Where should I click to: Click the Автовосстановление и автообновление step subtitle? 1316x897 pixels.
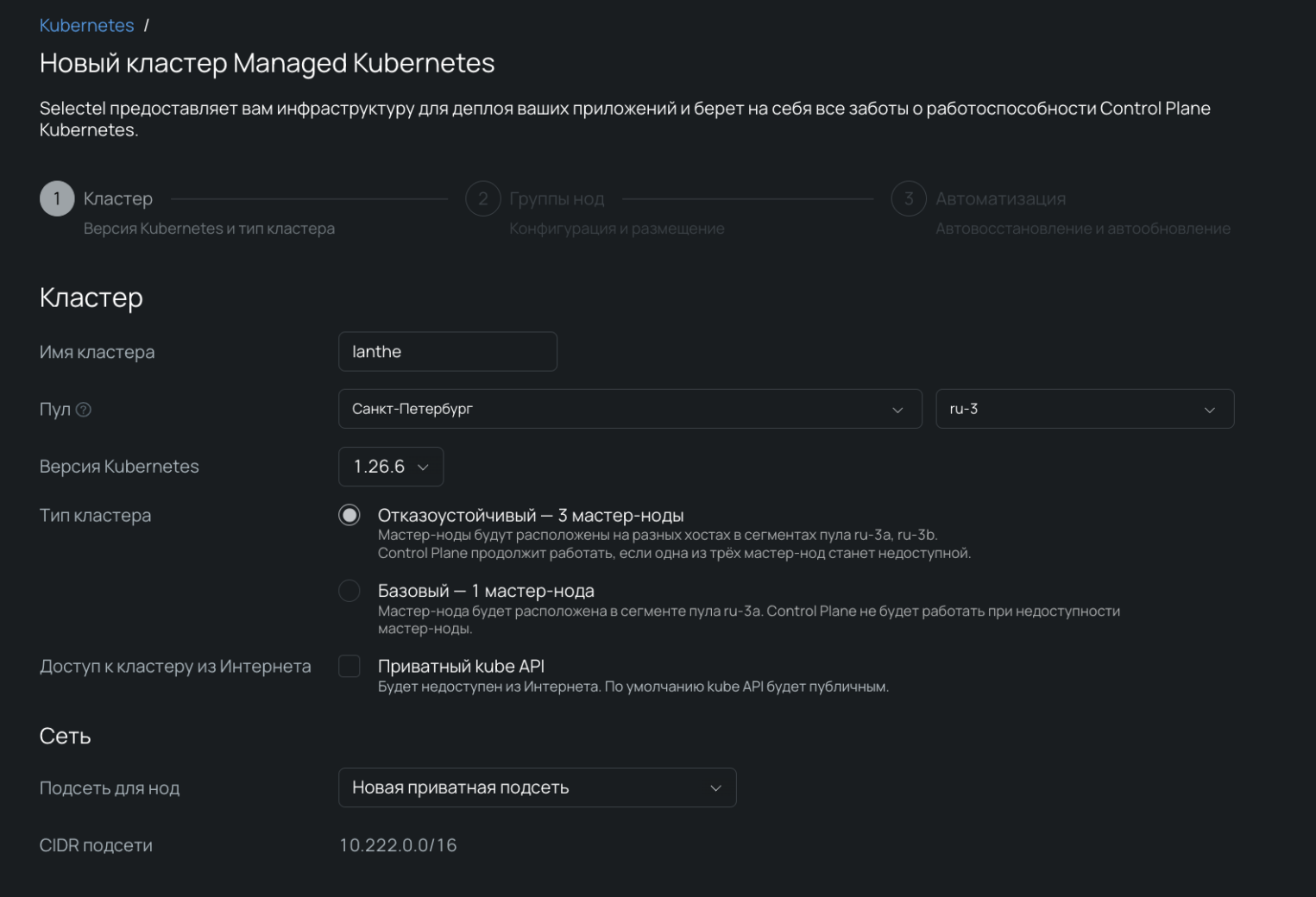1083,229
